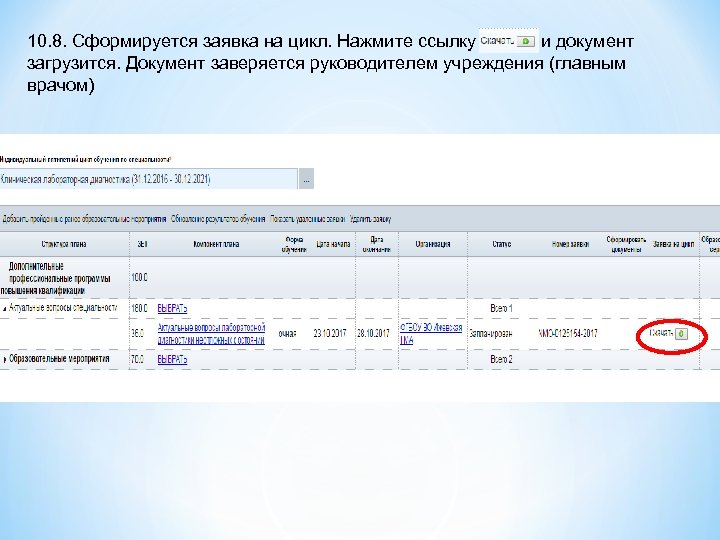Click the 'Номер заявки' column header
Screen dimensions: 720x540
[570, 244]
